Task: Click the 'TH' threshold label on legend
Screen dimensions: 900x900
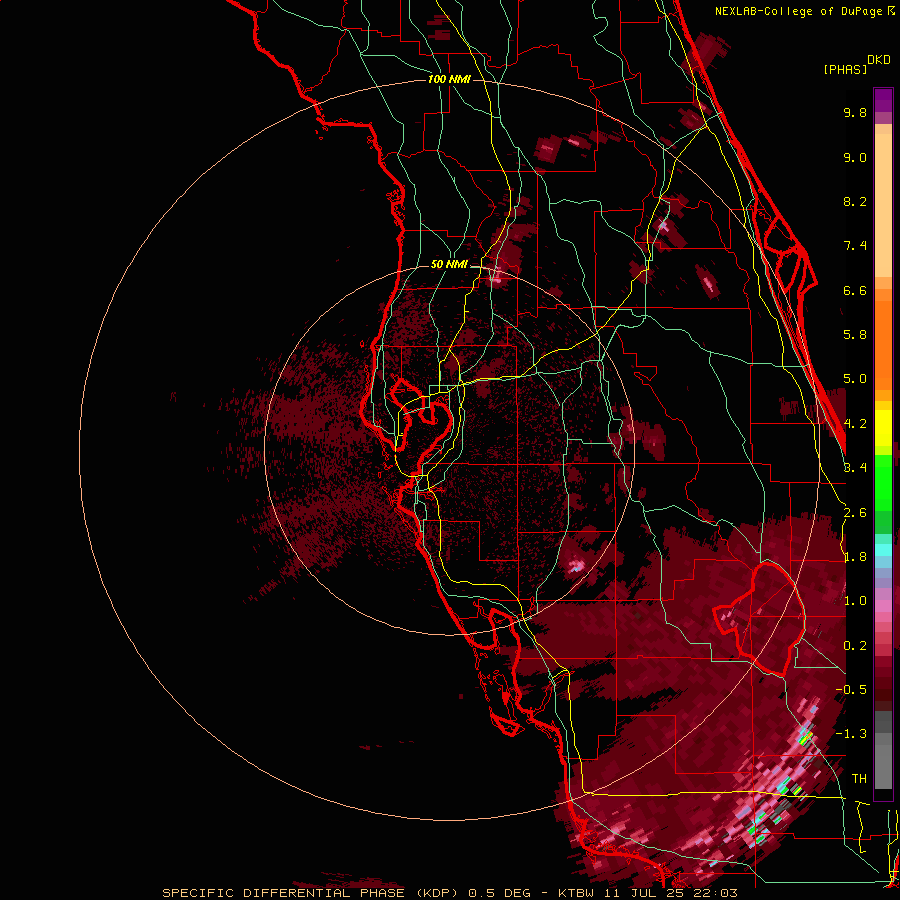Action: [x=859, y=779]
